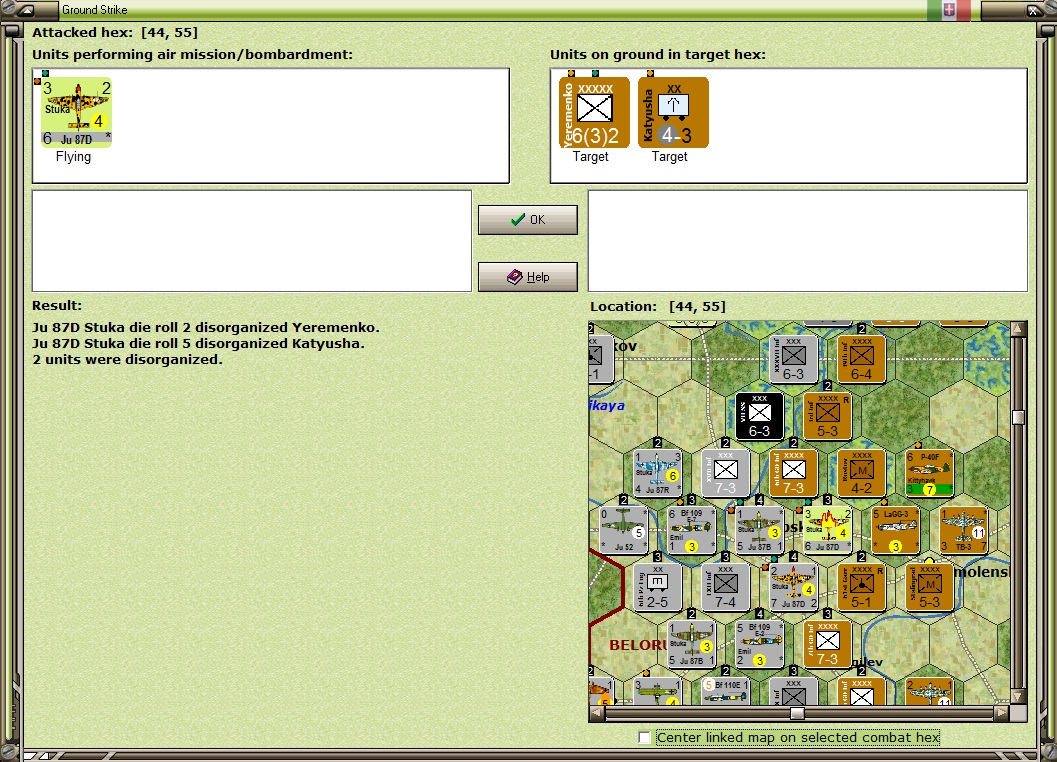Click the LaGG-3 fighter unit on map
The height and width of the screenshot is (762, 1057).
895,530
